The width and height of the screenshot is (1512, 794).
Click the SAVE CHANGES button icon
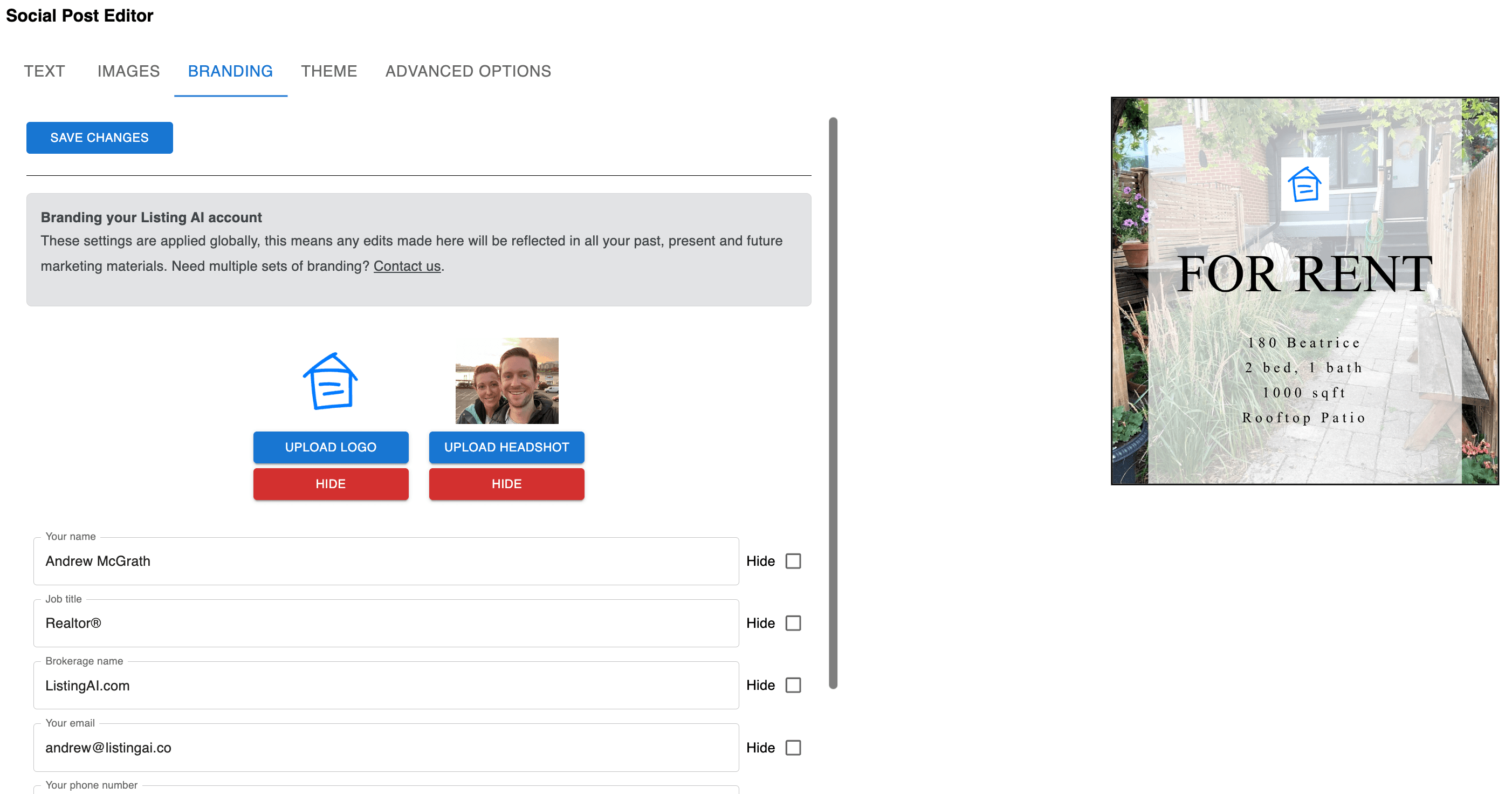click(99, 138)
